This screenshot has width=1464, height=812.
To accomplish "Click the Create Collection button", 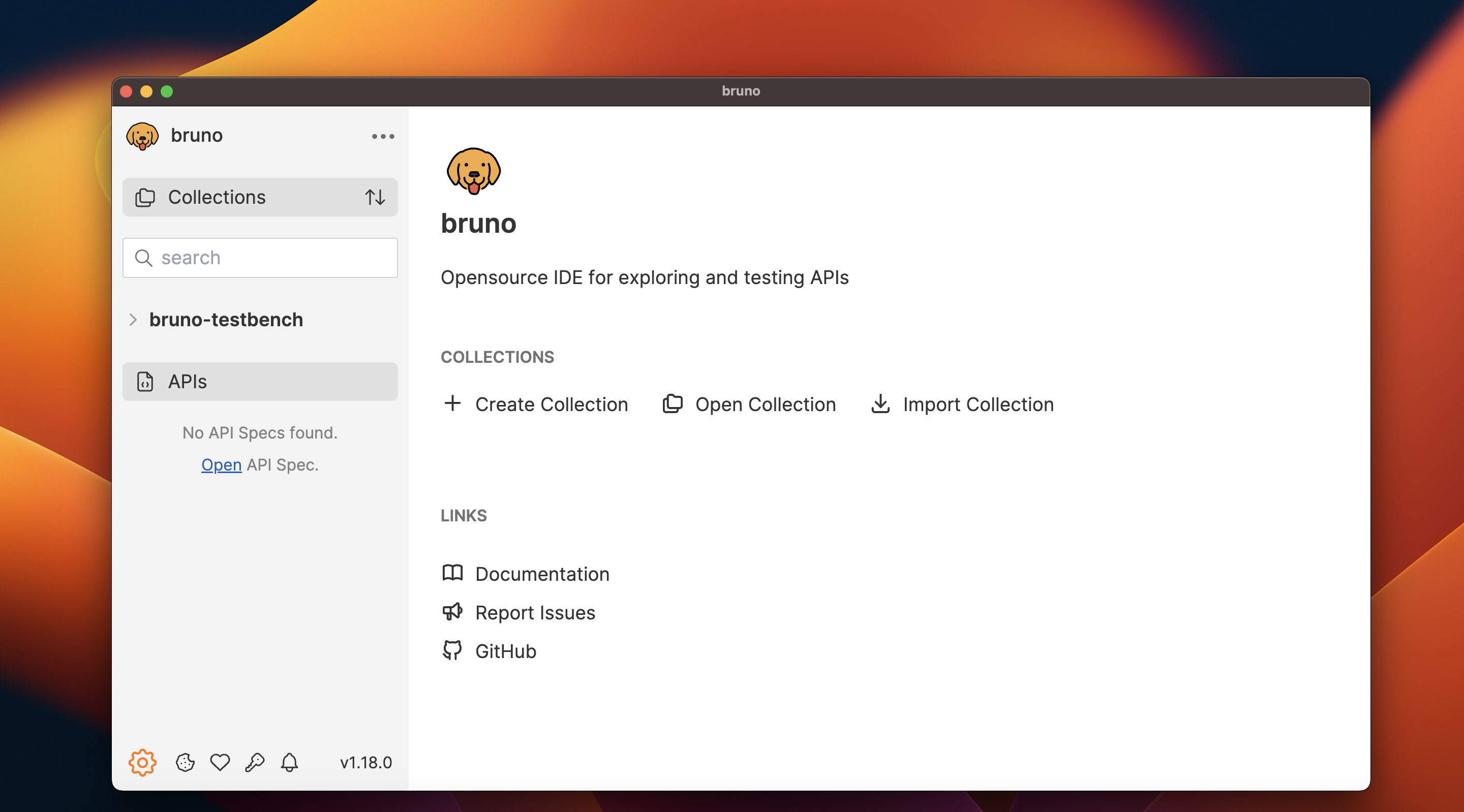I will (535, 404).
